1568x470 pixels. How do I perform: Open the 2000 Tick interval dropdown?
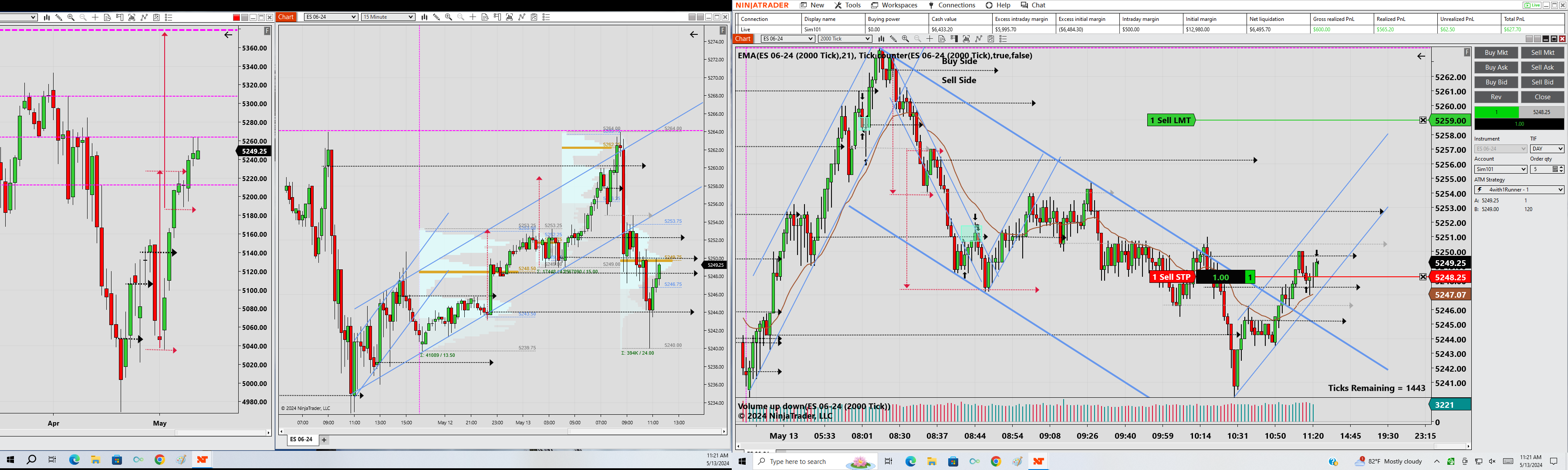(x=845, y=39)
